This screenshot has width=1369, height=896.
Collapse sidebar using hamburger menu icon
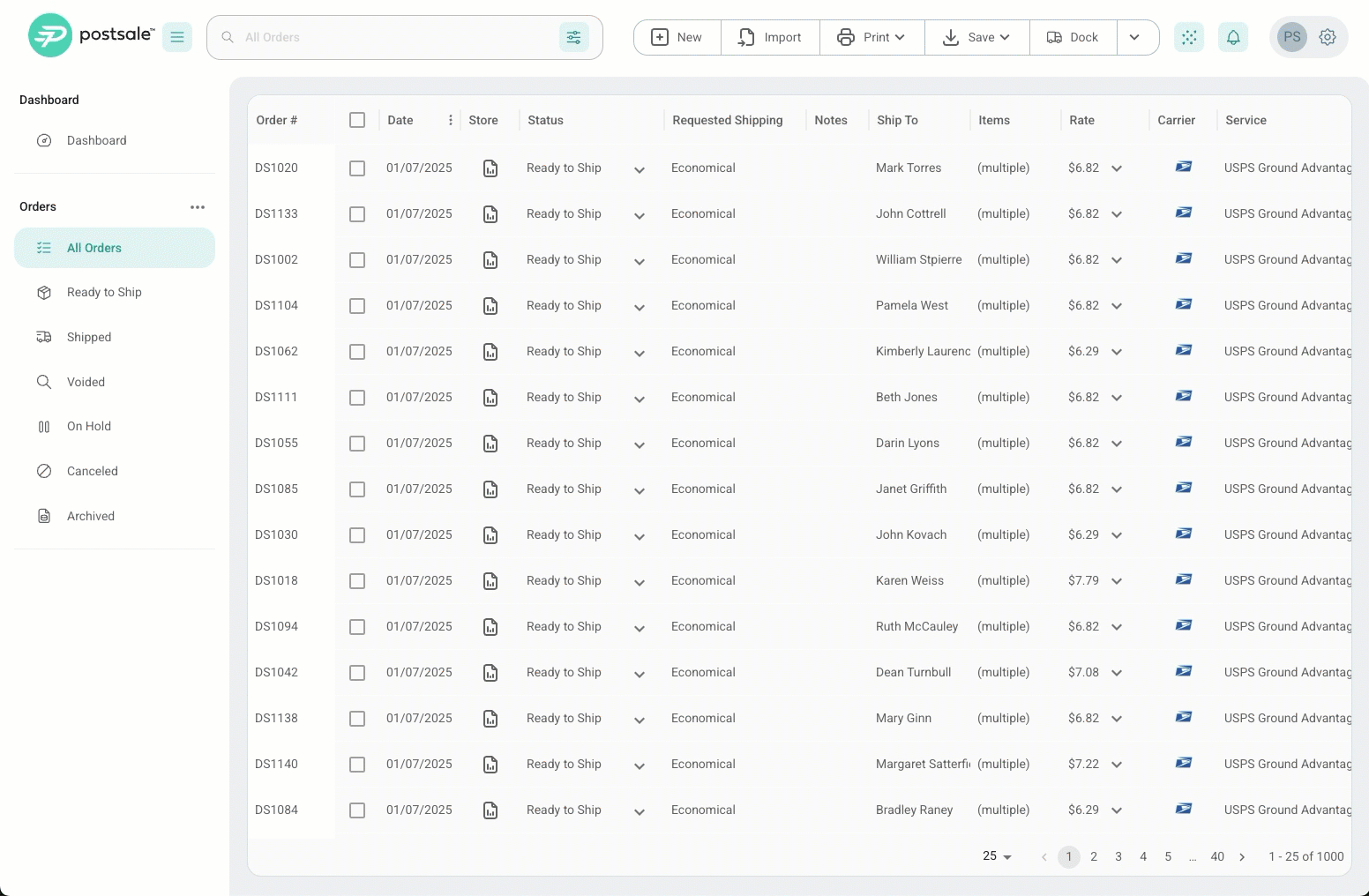(177, 37)
